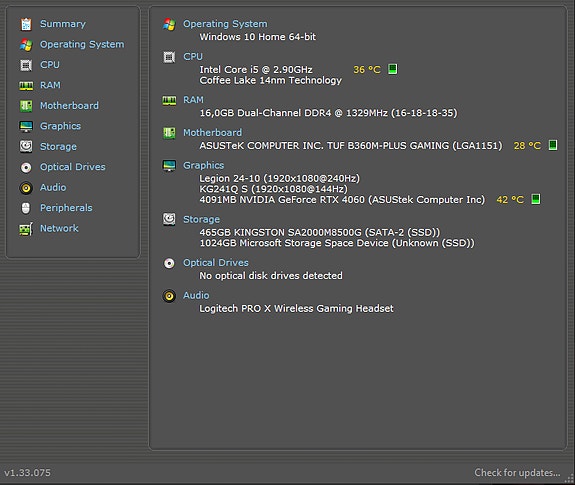575x485 pixels.
Task: Open the Graphics heading in summary panel
Action: coord(204,165)
